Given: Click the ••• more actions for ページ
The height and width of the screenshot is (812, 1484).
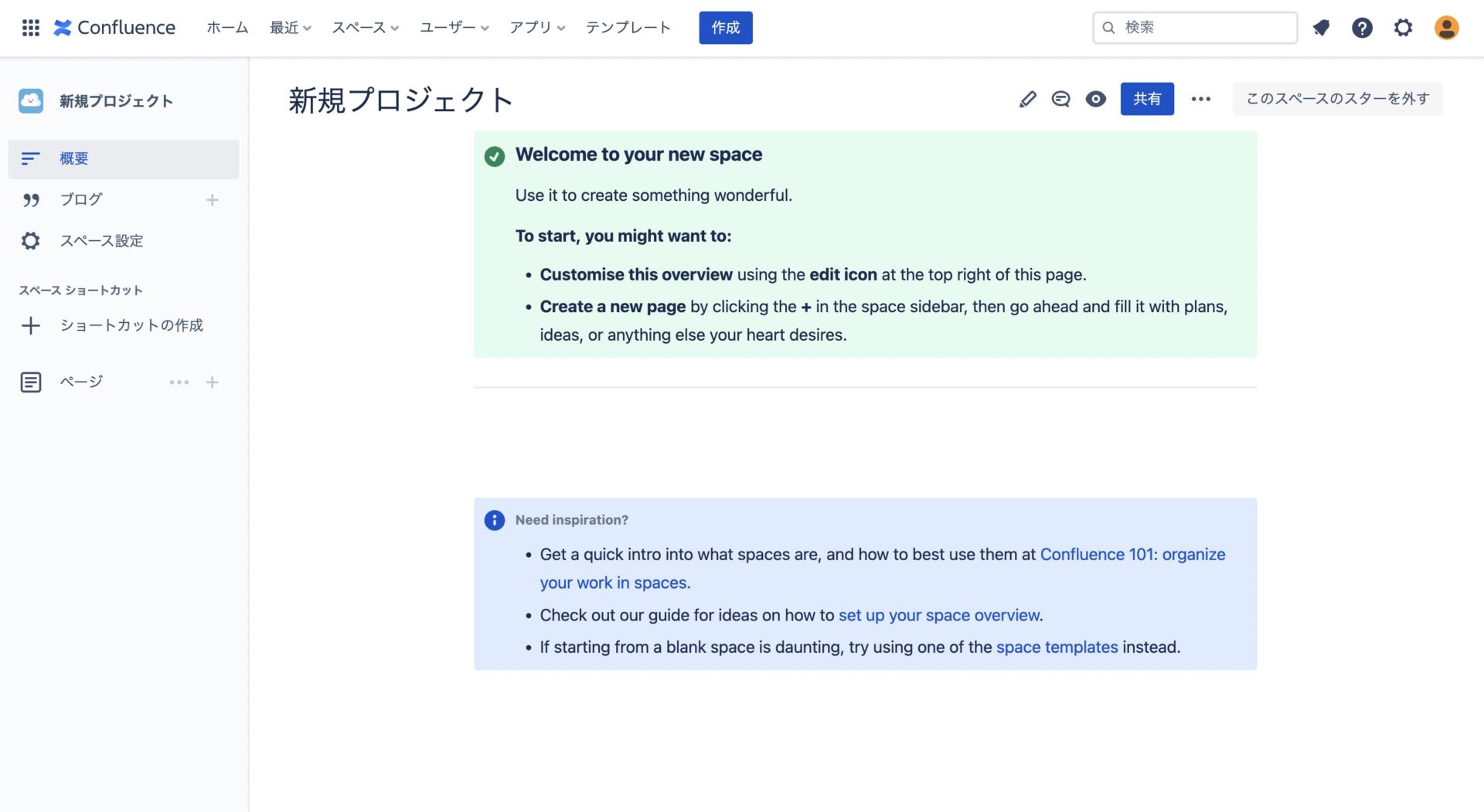Looking at the screenshot, I should pyautogui.click(x=179, y=382).
